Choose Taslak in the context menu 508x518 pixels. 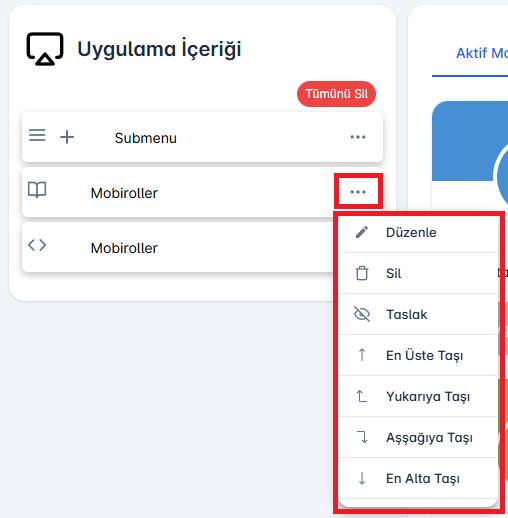(418, 314)
